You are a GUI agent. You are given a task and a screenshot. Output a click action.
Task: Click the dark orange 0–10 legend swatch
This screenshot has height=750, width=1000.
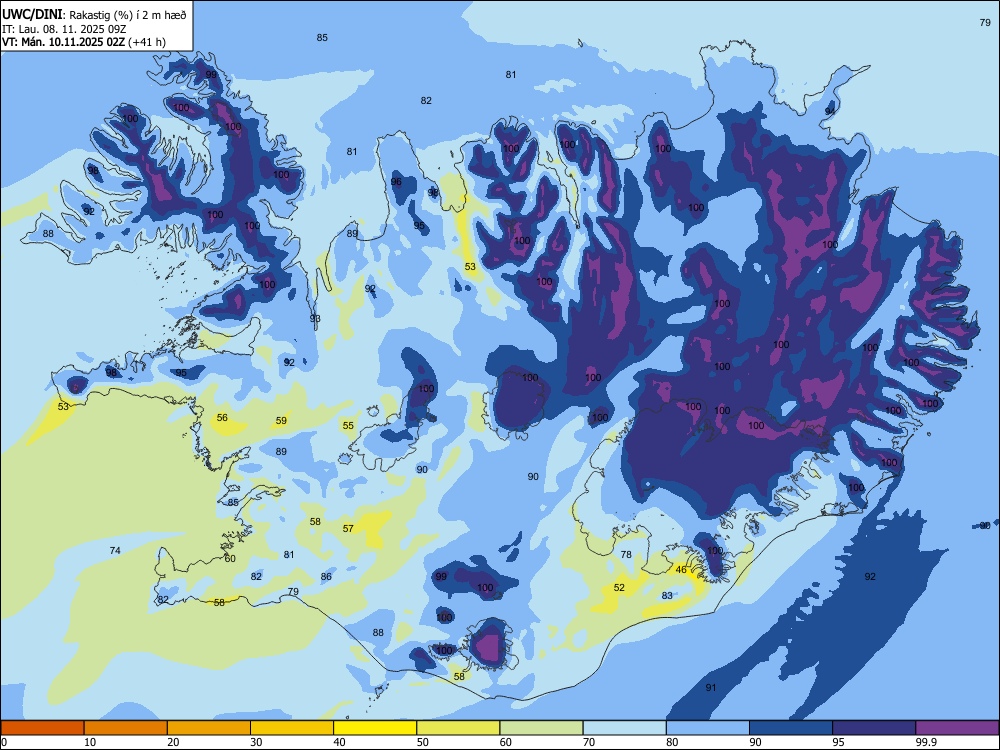coord(42,728)
